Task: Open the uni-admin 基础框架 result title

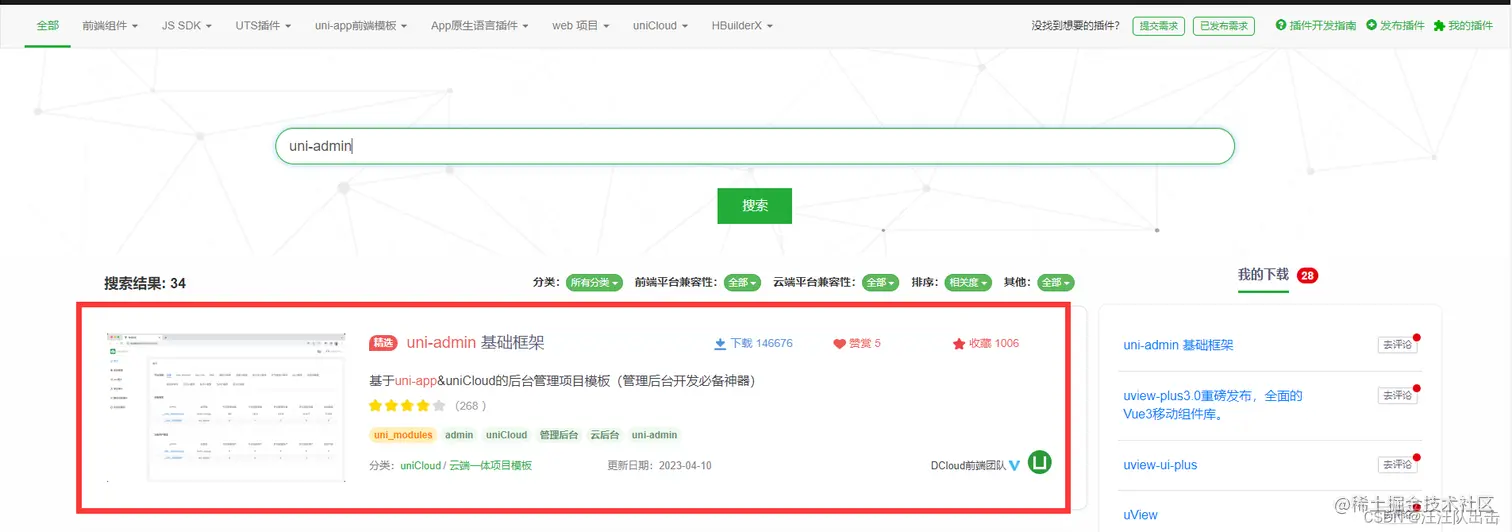Action: pyautogui.click(x=475, y=343)
